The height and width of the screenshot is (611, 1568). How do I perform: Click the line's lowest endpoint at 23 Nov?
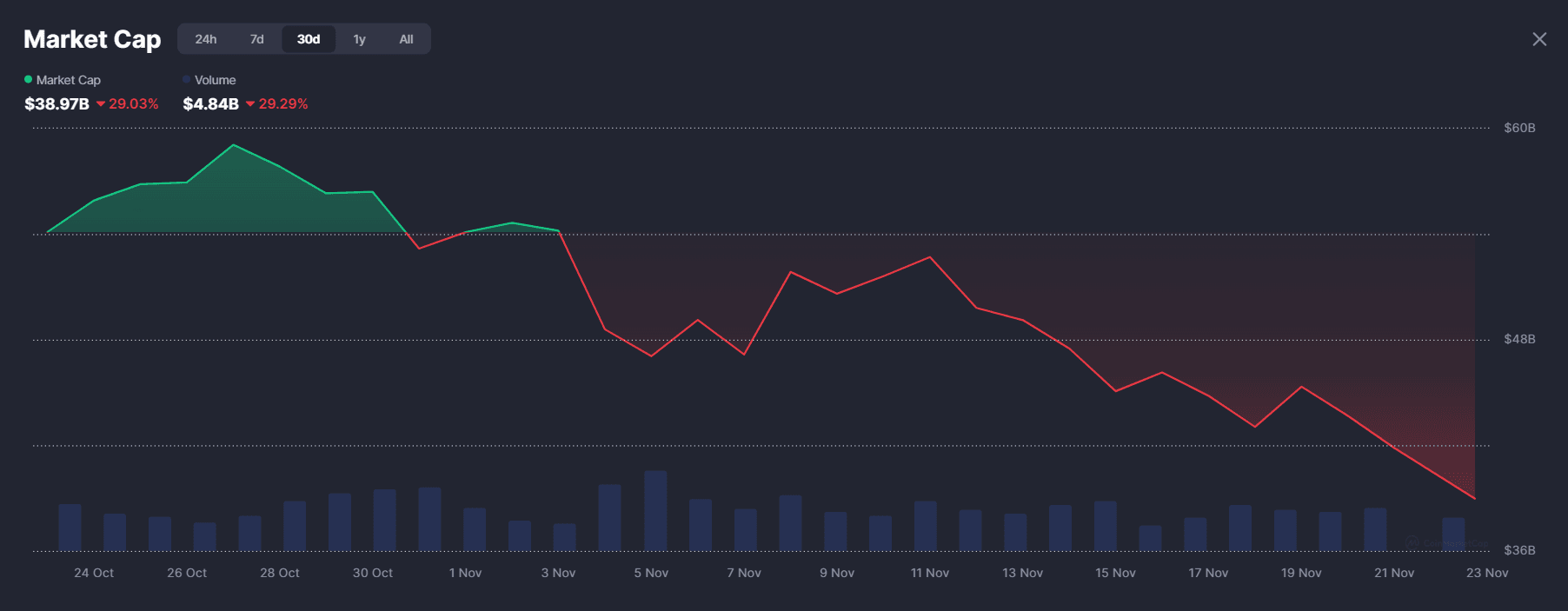click(x=1474, y=498)
